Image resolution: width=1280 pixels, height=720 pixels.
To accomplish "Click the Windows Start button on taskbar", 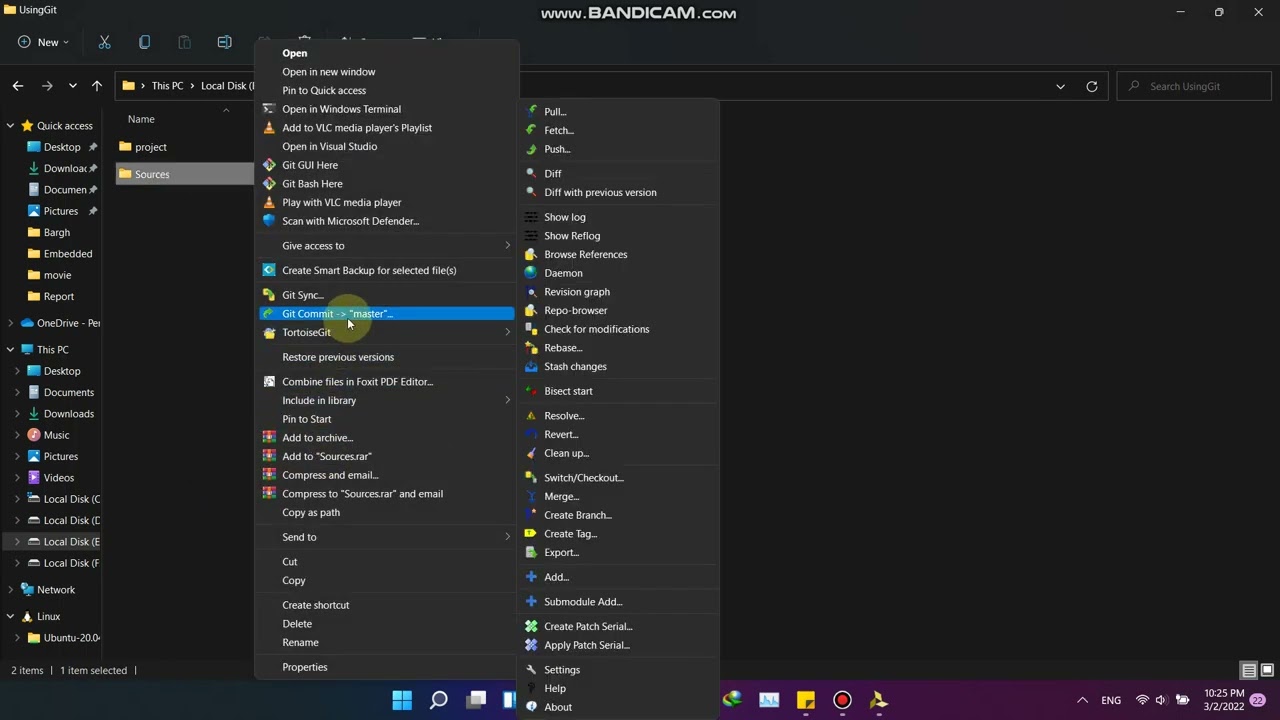I will coord(402,700).
